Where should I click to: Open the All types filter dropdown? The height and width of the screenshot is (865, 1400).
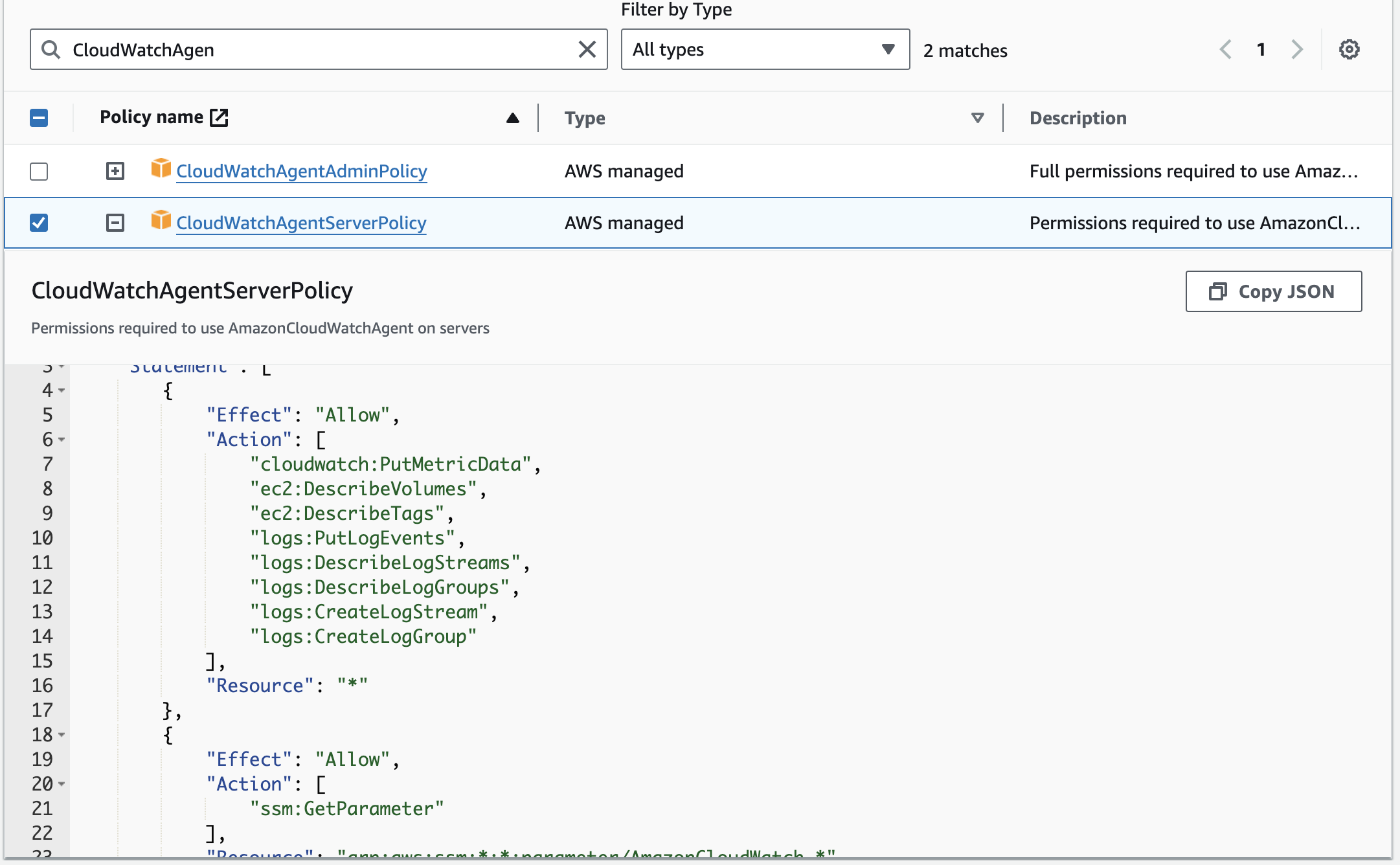(x=765, y=49)
